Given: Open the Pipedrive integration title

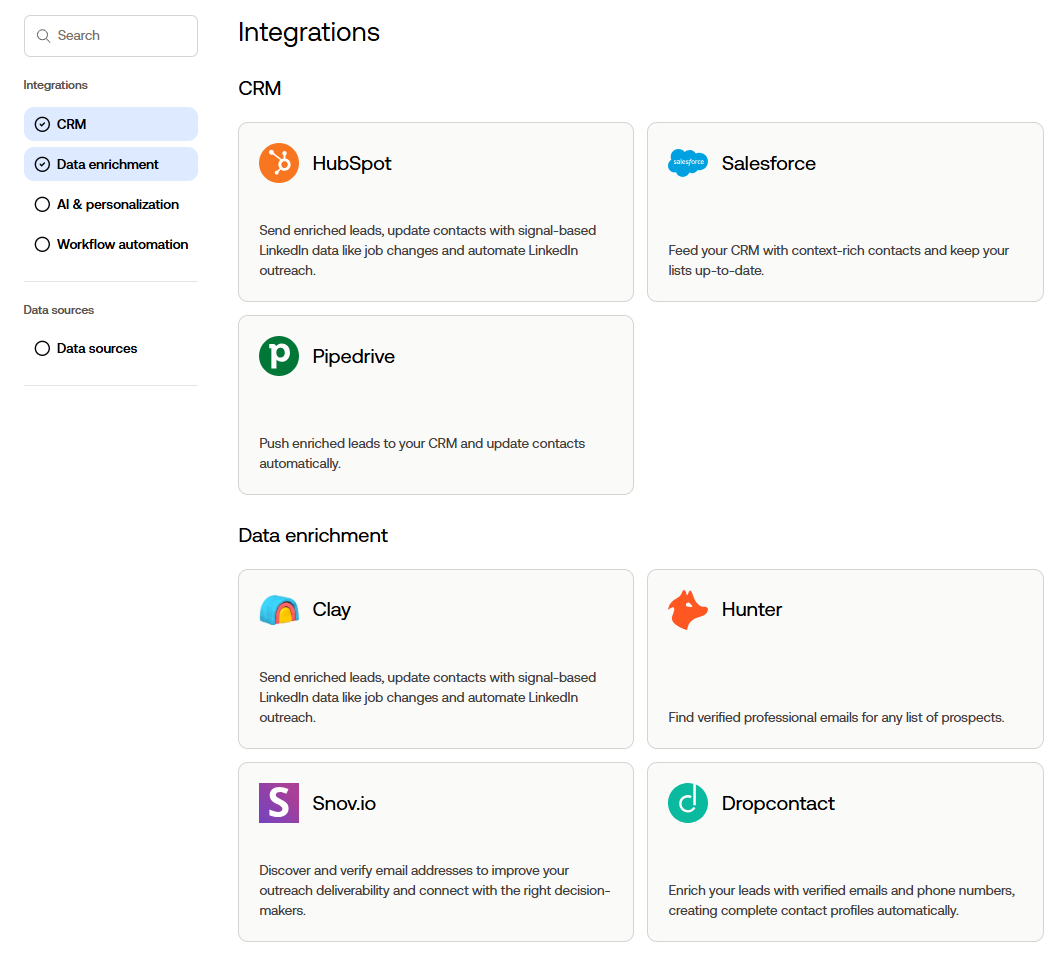Looking at the screenshot, I should point(353,357).
